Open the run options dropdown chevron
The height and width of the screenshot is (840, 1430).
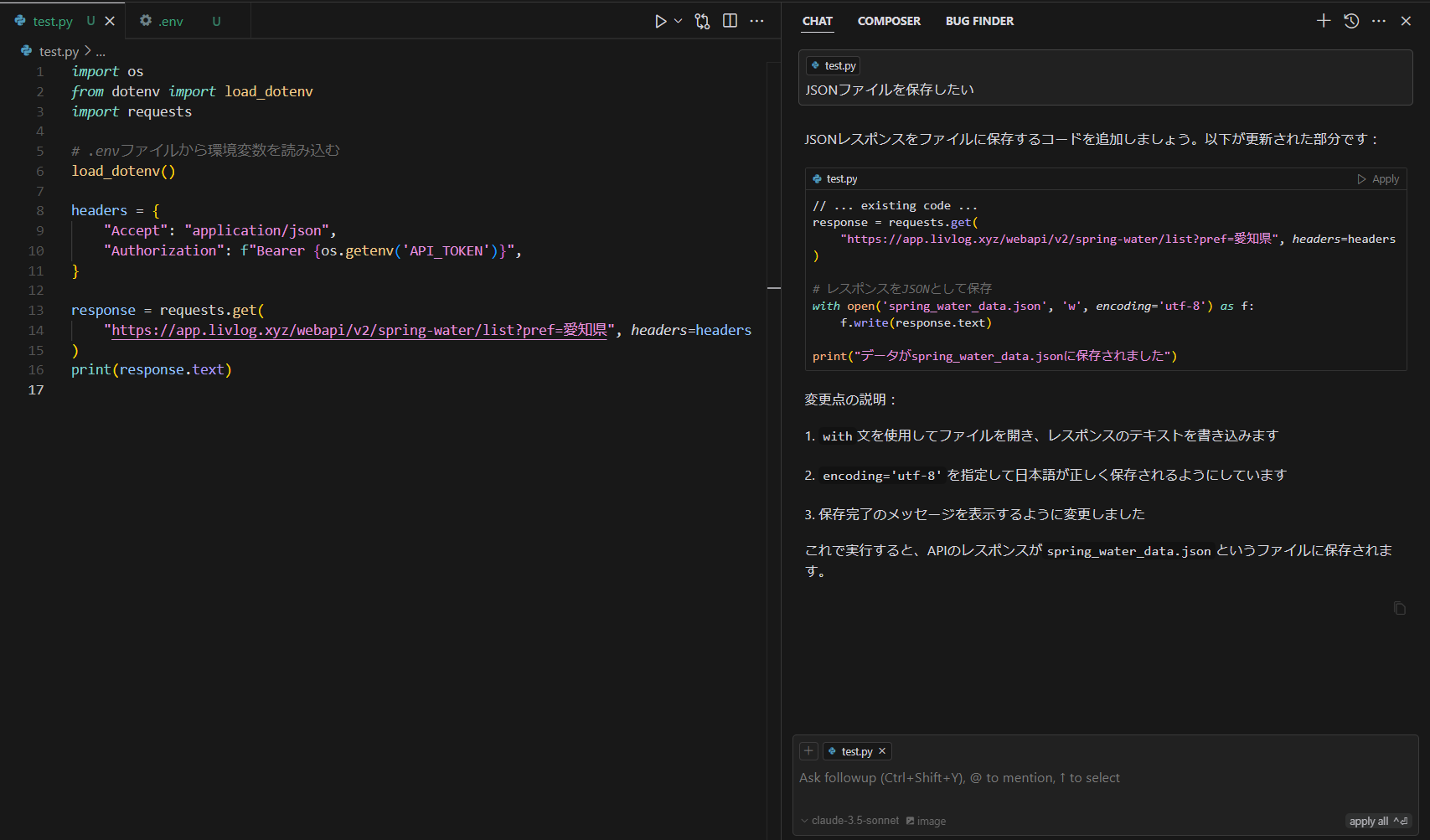click(678, 21)
